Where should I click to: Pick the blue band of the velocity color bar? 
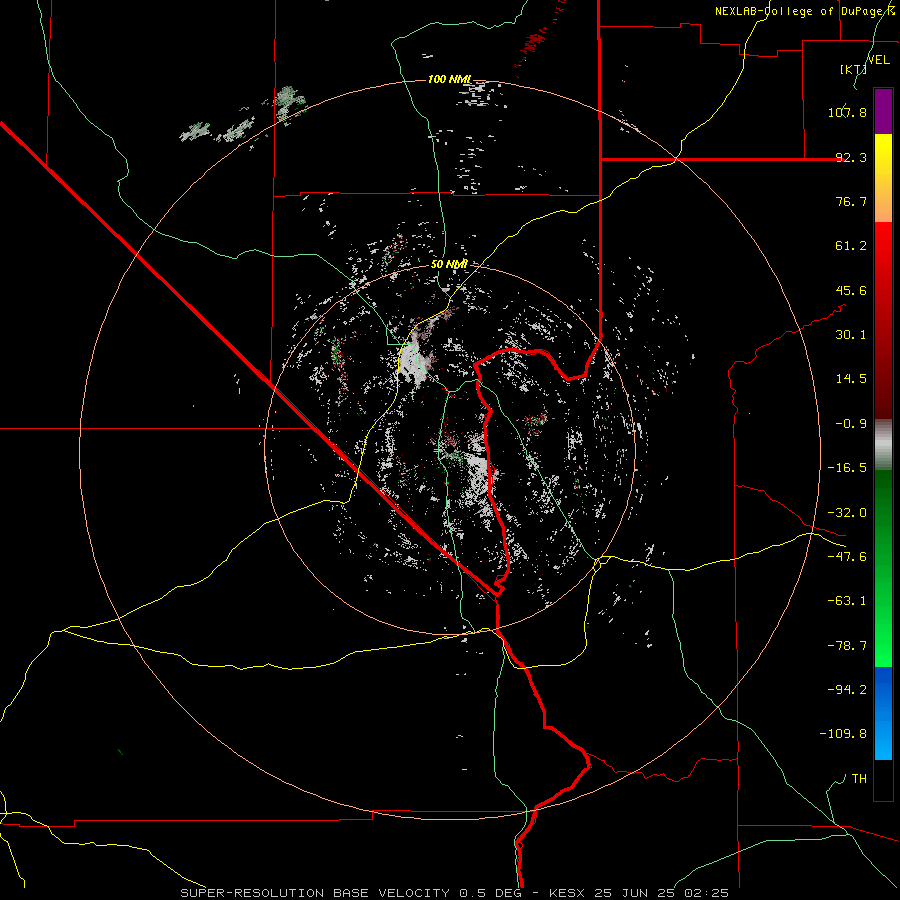[883, 713]
